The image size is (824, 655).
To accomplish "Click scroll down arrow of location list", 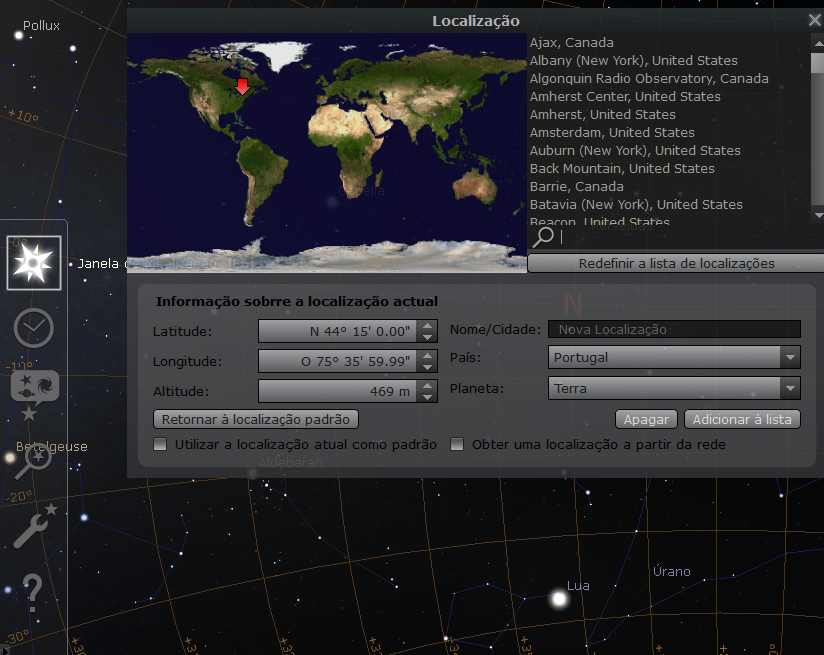I will (818, 215).
